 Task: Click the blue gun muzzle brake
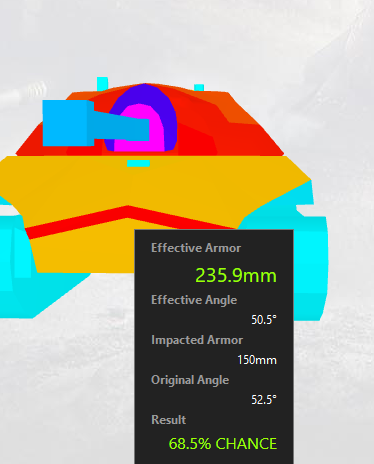click(x=68, y=123)
